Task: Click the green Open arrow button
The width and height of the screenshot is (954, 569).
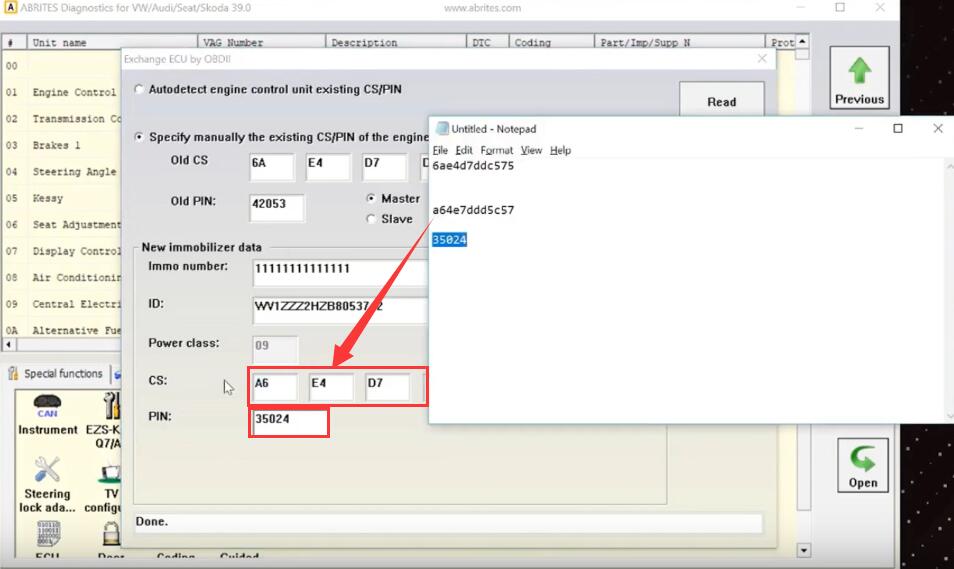Action: 863,465
